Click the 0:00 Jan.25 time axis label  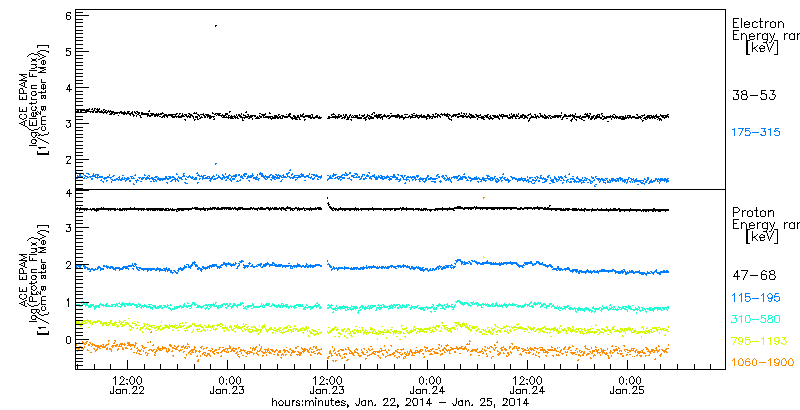628,386
